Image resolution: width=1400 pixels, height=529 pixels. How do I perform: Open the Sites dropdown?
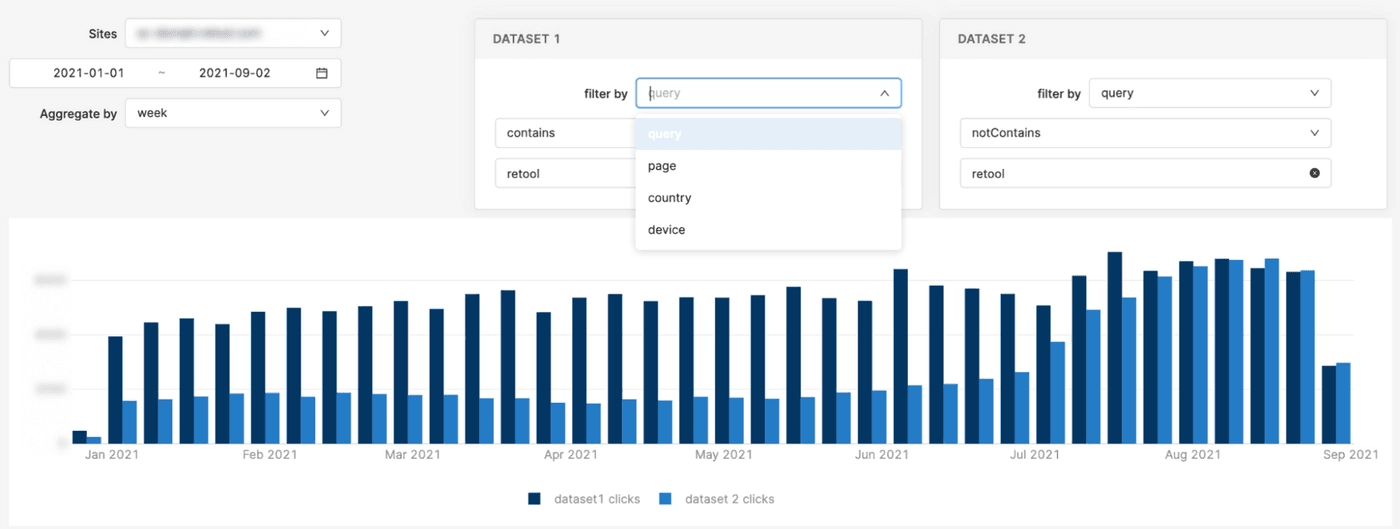232,33
